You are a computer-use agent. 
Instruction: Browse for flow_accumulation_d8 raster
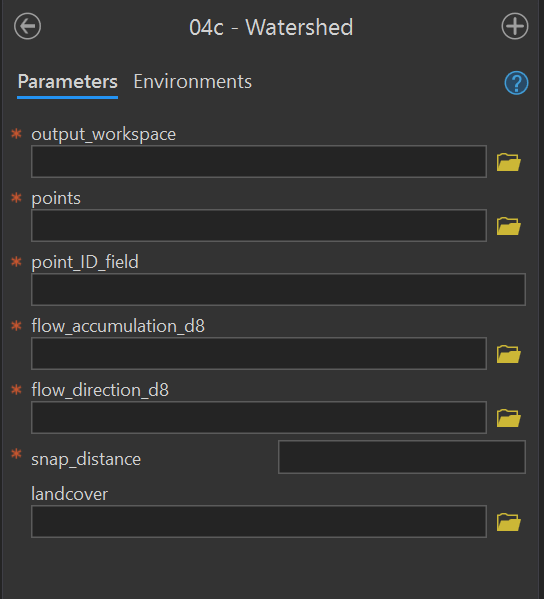(x=508, y=354)
